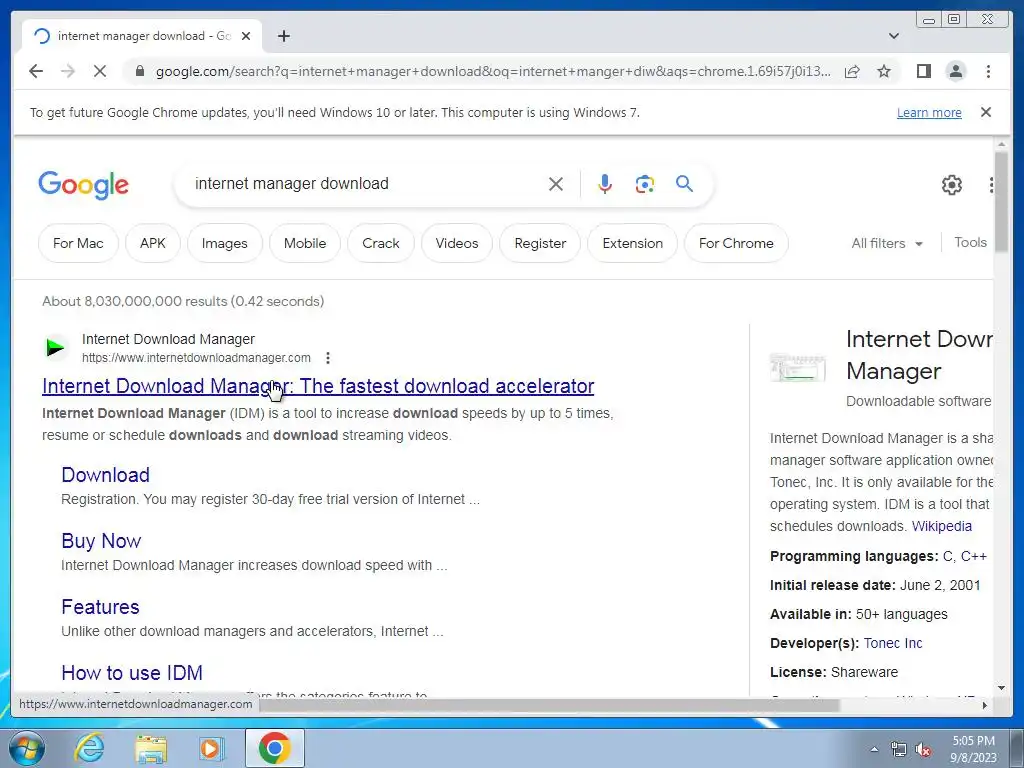Go back using the browser back arrow
Image resolution: width=1024 pixels, height=768 pixels.
pyautogui.click(x=36, y=71)
